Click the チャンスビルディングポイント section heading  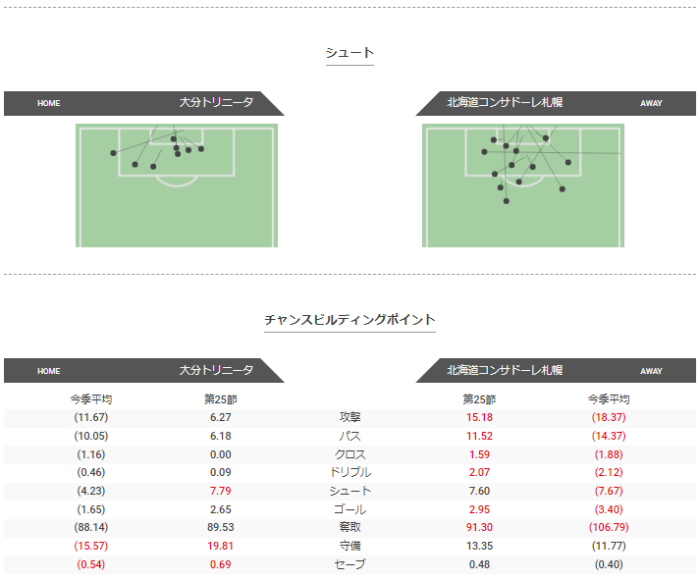click(350, 320)
